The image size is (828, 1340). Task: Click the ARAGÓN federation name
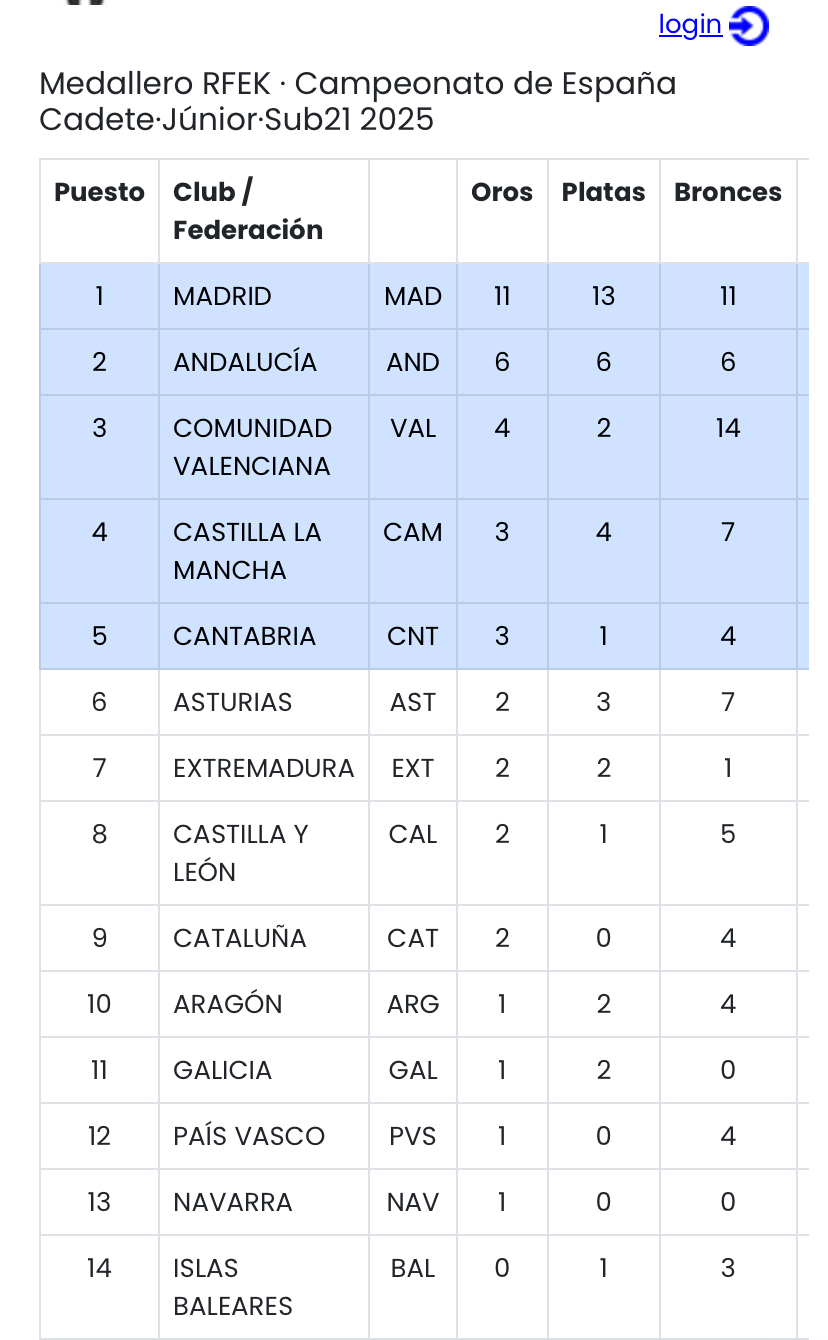tap(228, 1004)
